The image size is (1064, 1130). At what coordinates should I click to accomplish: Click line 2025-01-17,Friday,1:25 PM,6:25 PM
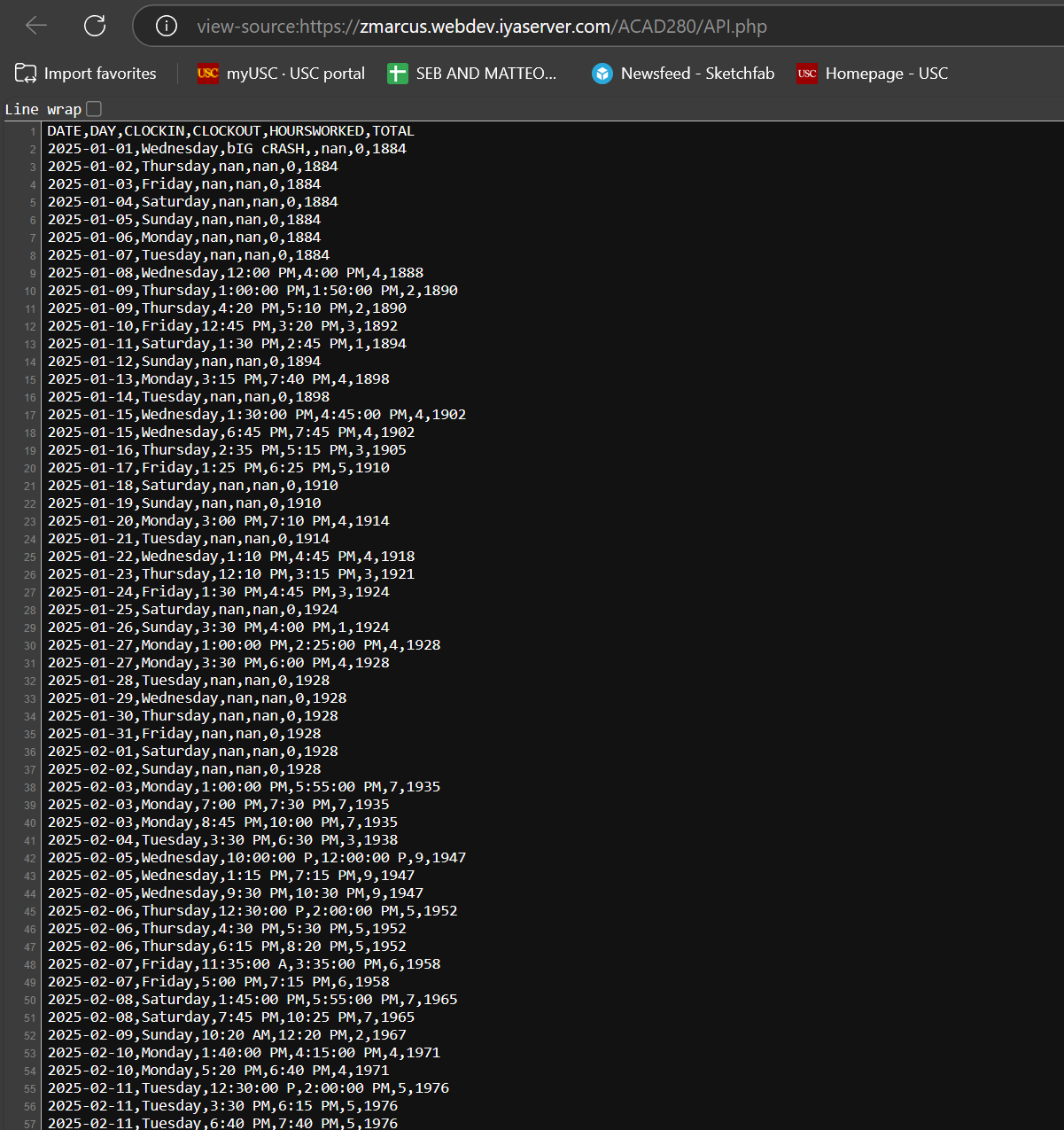click(218, 468)
